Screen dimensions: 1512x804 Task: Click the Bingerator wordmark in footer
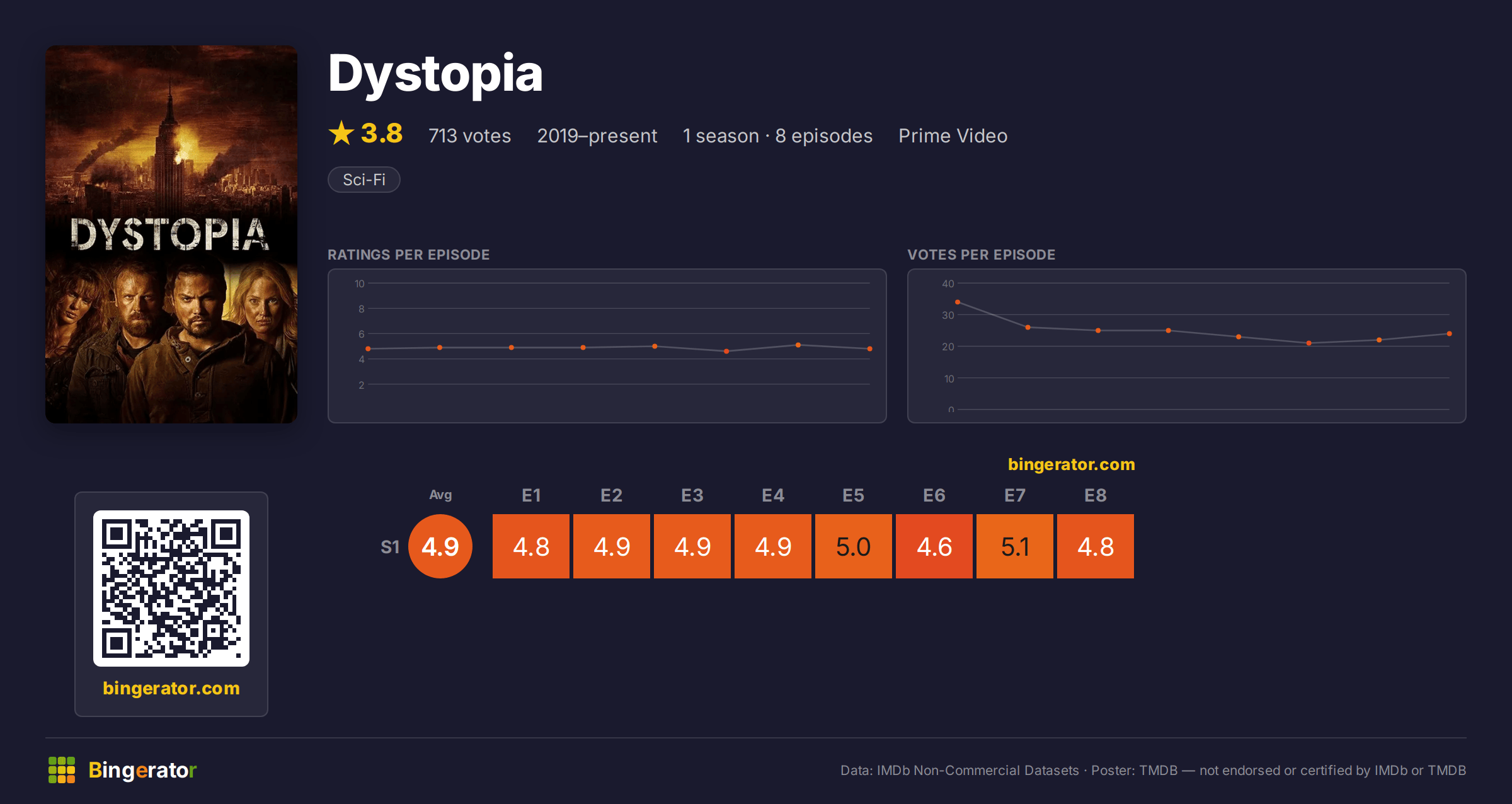142,770
